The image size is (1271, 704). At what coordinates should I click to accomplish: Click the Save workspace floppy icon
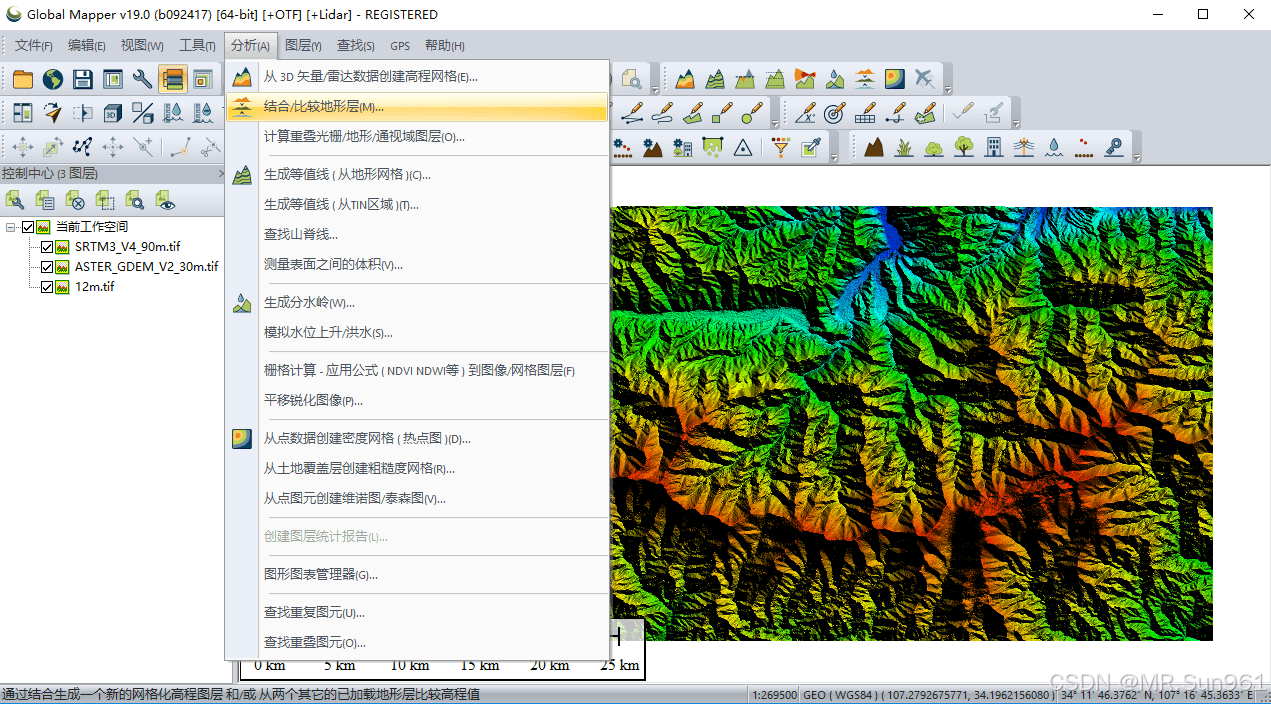click(x=83, y=79)
